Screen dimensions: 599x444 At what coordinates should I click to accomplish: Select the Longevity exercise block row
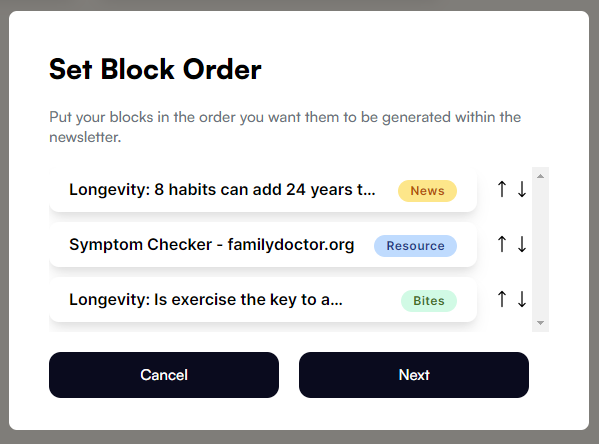pos(263,300)
